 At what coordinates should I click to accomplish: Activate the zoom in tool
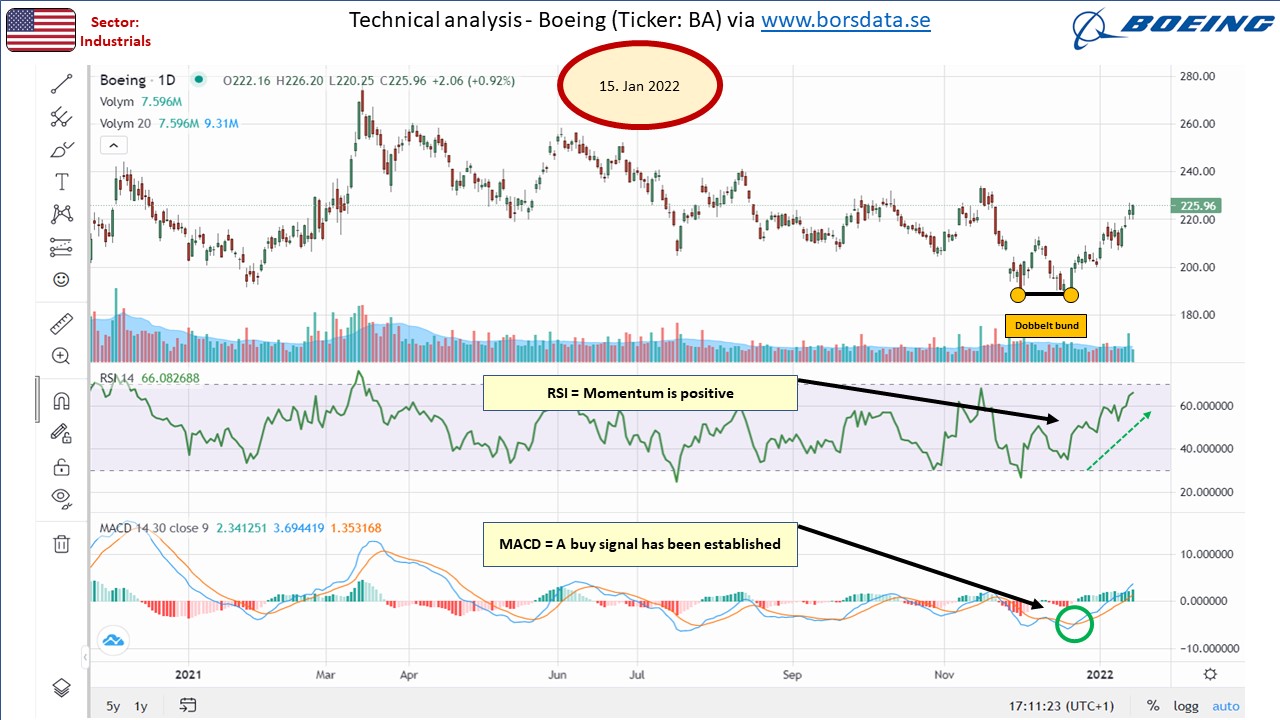click(61, 355)
